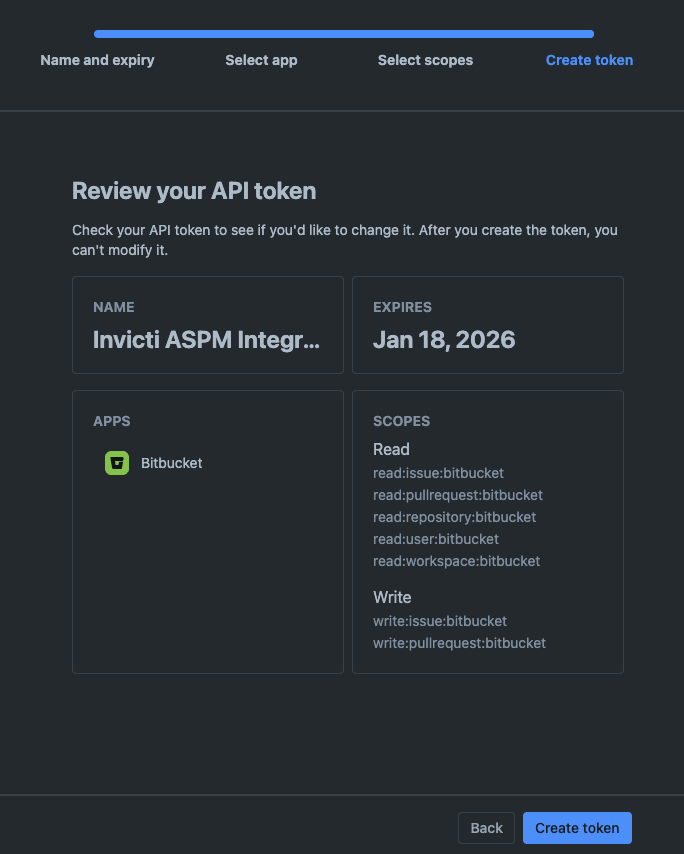Switch to the Select scopes step
Screen dimensions: 684x854
pyautogui.click(x=425, y=60)
